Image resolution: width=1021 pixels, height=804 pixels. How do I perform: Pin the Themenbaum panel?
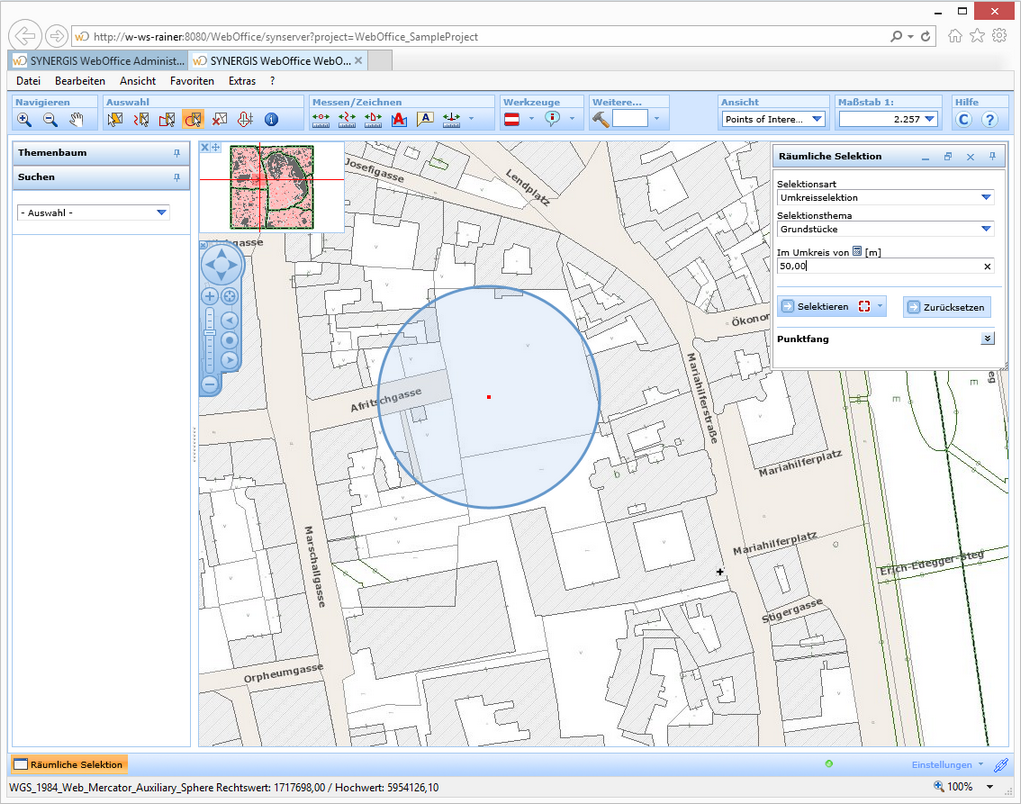[x=177, y=153]
